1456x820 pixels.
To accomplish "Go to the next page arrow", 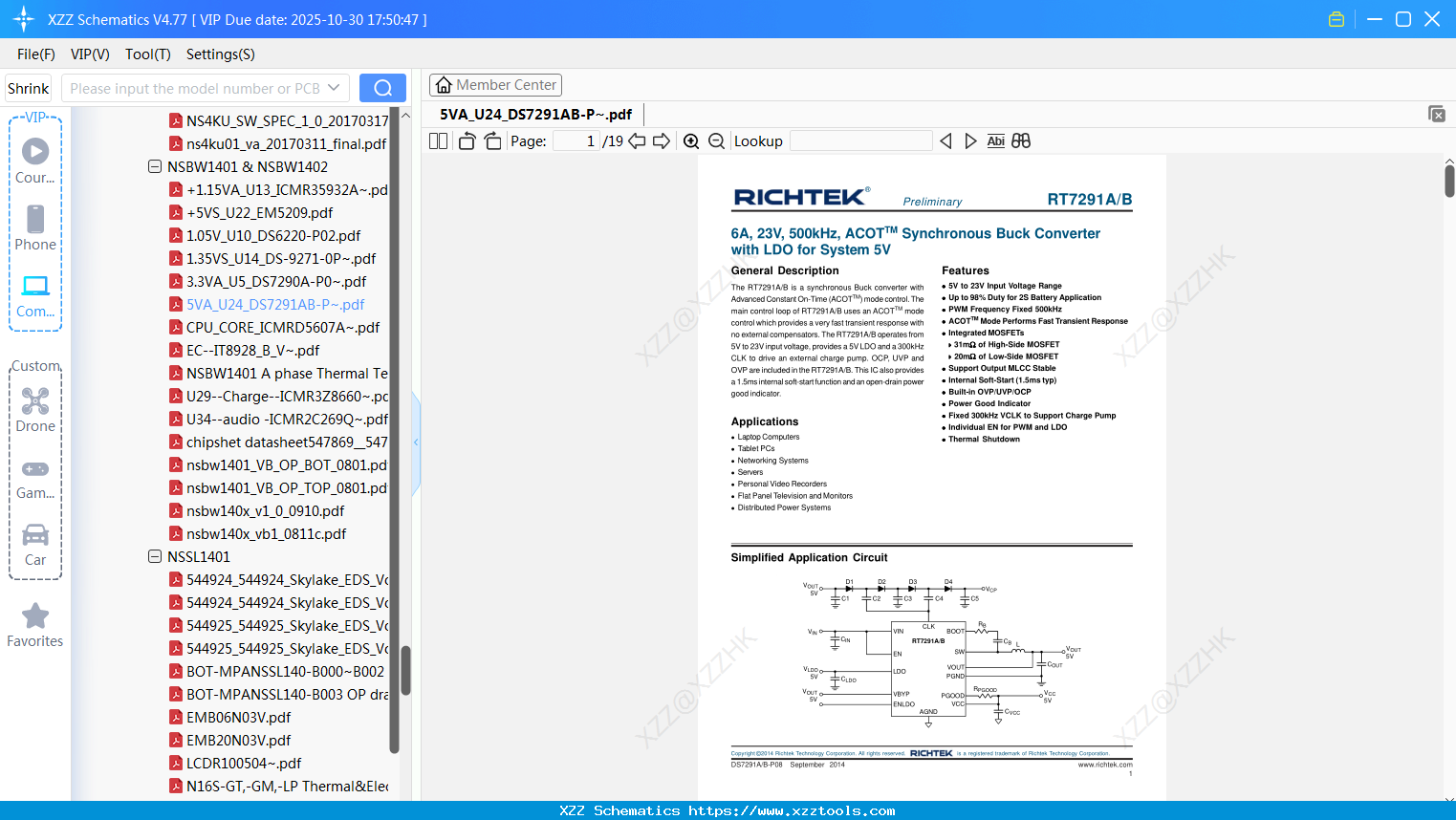I will 662,141.
